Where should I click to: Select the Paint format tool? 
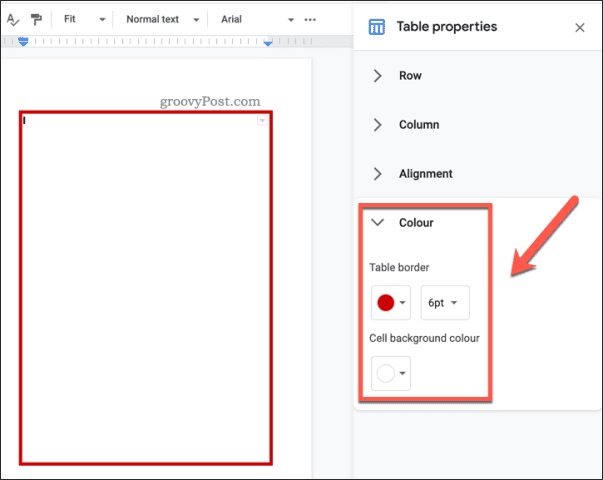(x=36, y=20)
